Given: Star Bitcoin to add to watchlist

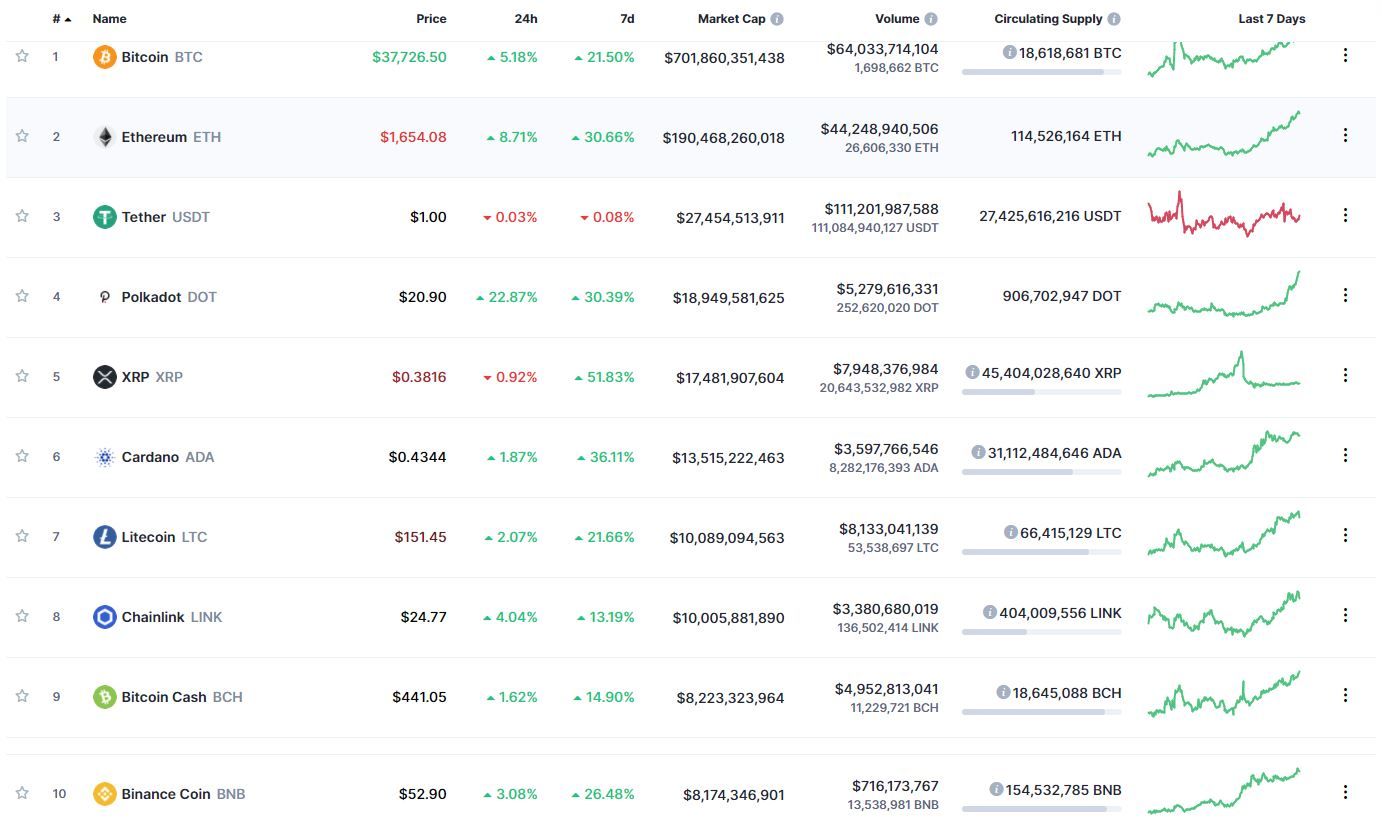Looking at the screenshot, I should click(22, 56).
